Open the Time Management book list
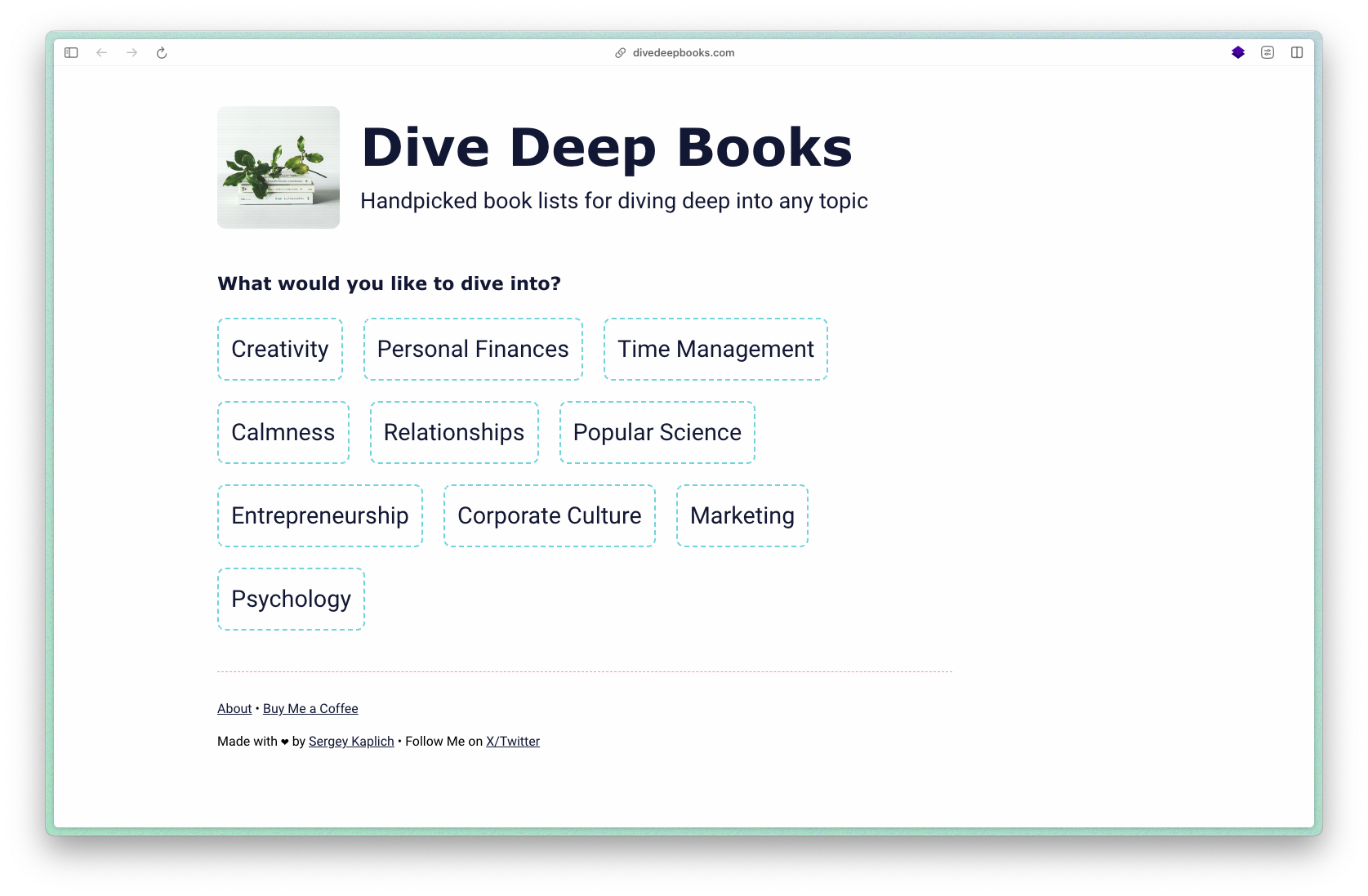Viewport: 1368px width, 896px height. pos(715,350)
